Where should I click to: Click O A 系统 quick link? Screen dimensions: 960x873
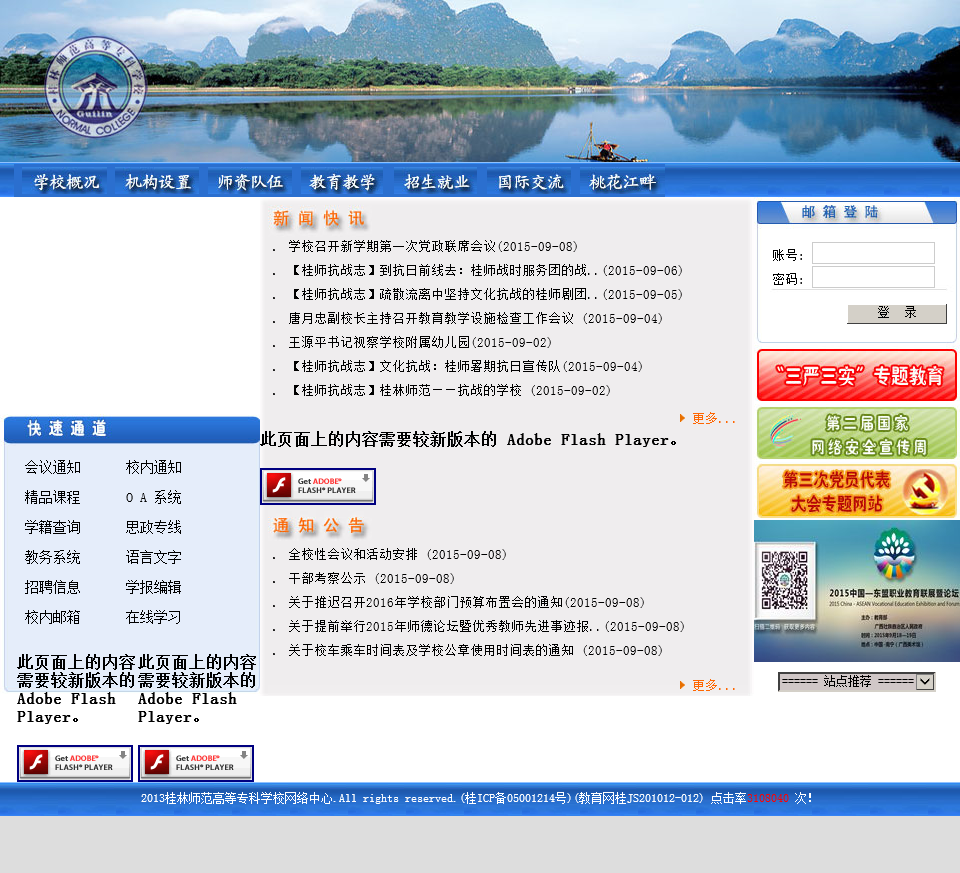154,498
